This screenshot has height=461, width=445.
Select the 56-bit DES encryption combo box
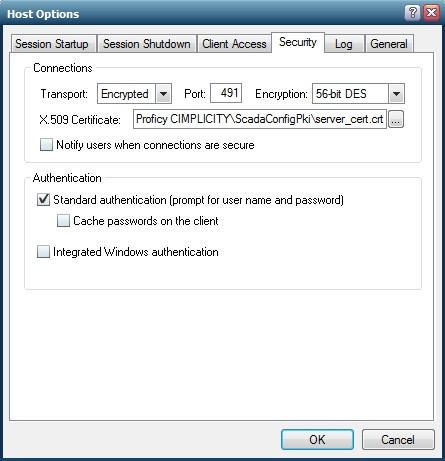pos(358,94)
